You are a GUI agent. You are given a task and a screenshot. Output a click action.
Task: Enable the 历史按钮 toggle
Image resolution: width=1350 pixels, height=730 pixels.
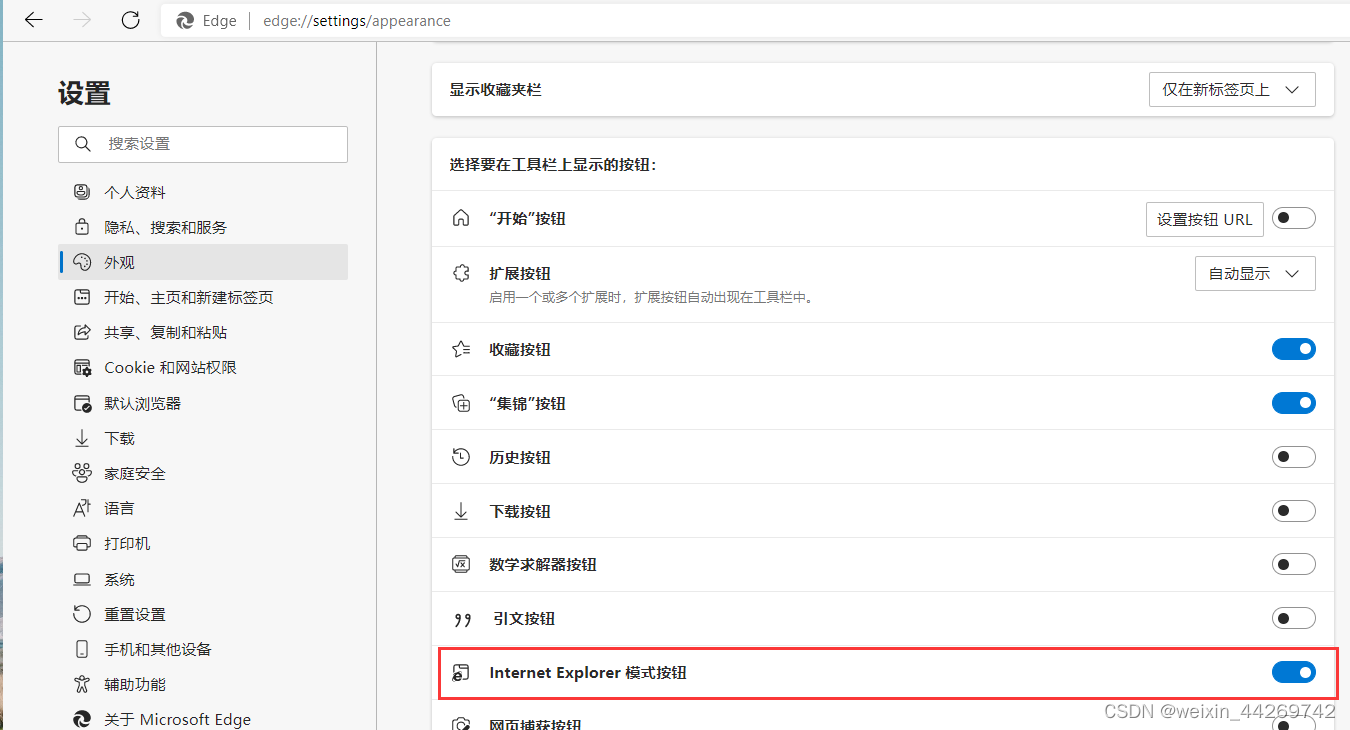click(x=1293, y=457)
